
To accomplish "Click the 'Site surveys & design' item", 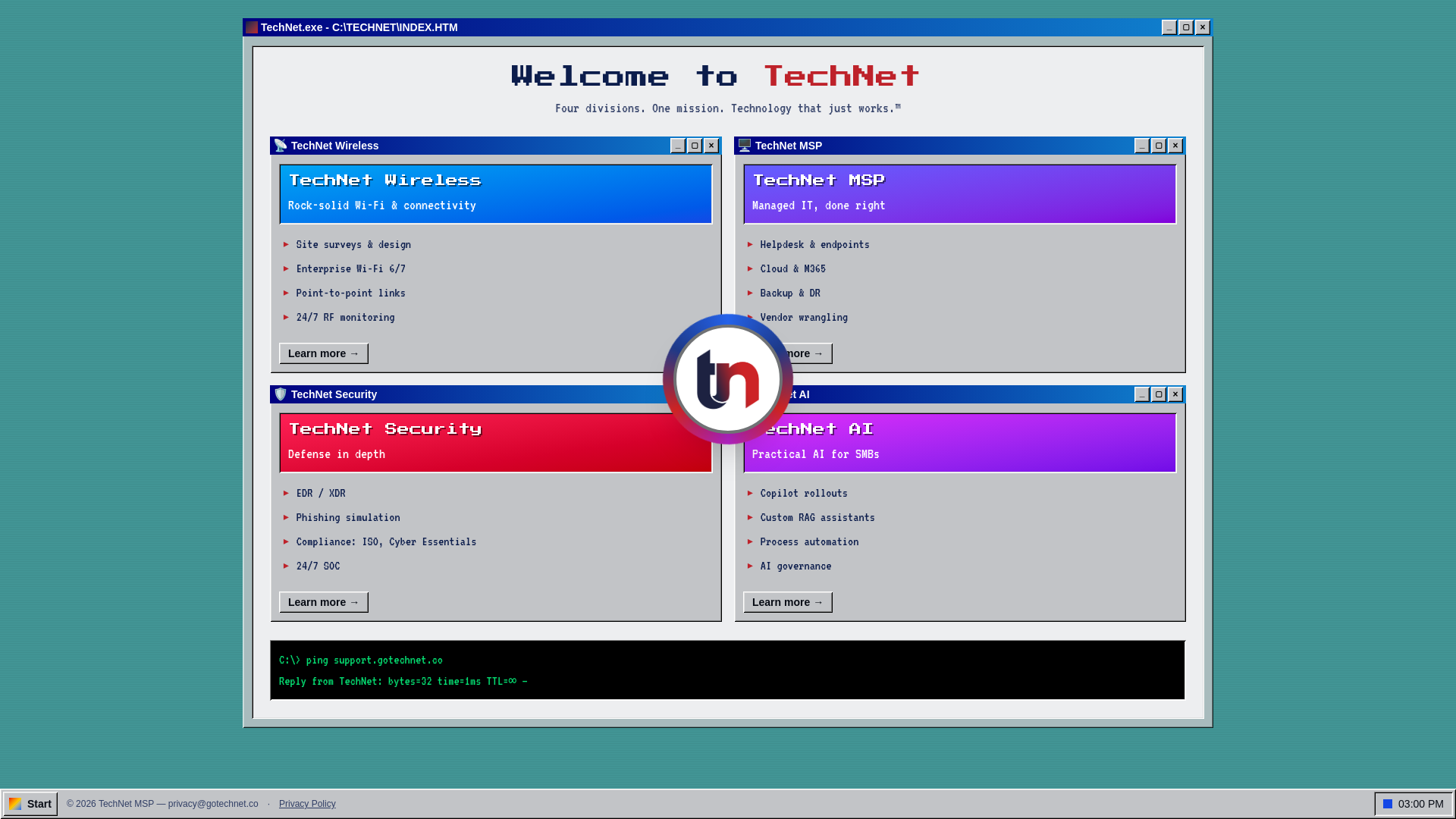I will (x=353, y=244).
